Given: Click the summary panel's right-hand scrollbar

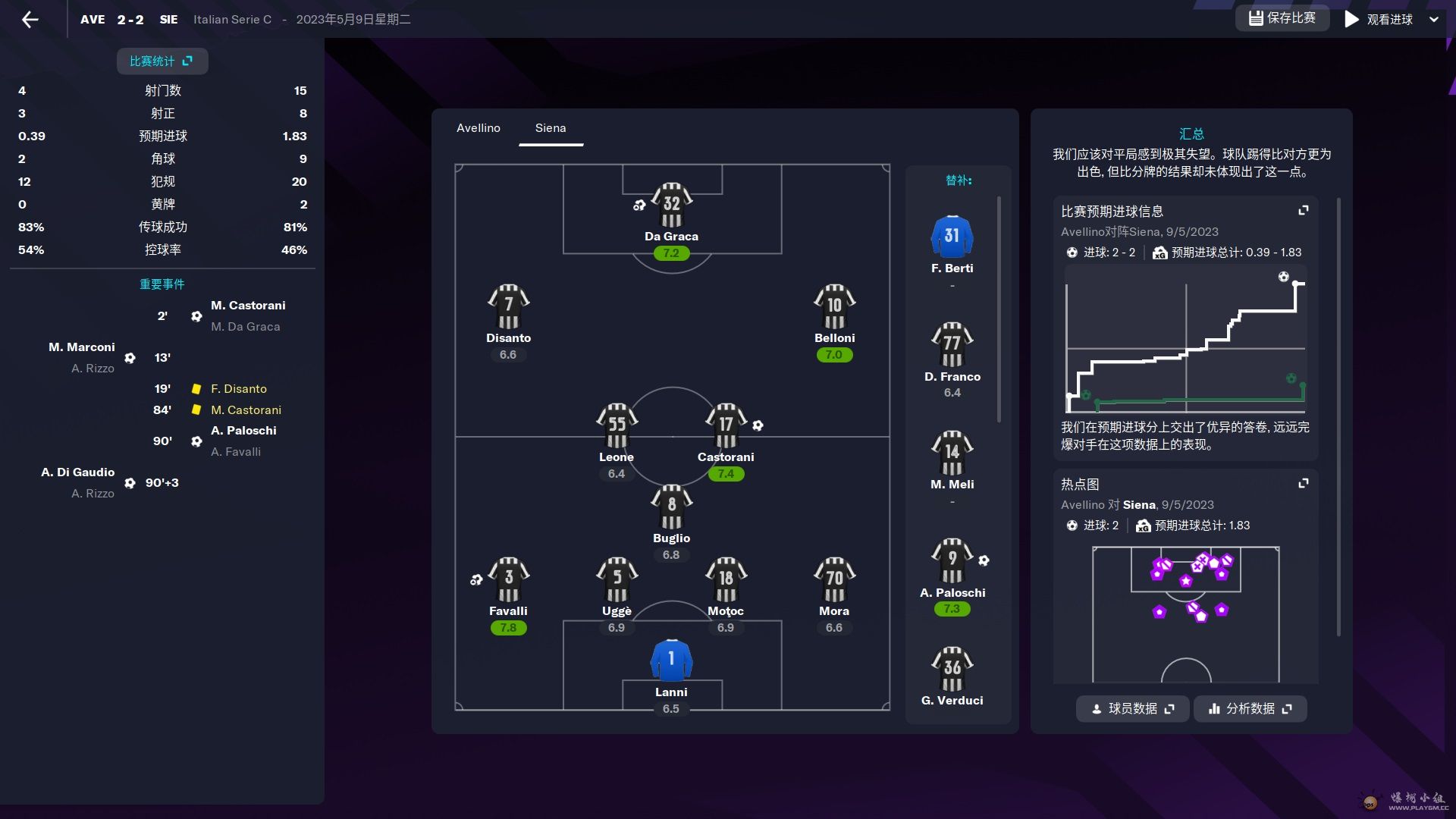Looking at the screenshot, I should point(1338,417).
